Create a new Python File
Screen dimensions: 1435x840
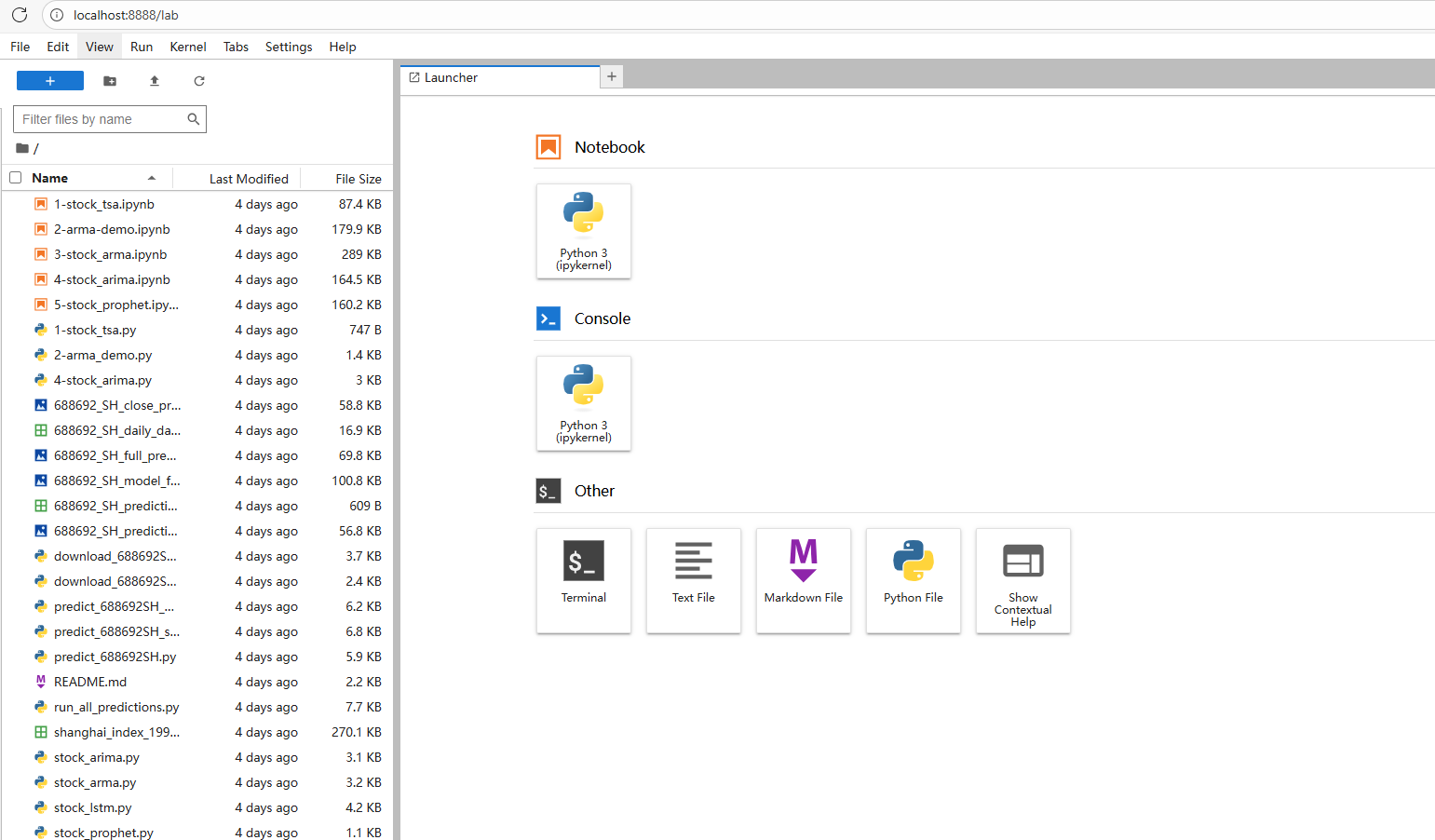pos(914,580)
